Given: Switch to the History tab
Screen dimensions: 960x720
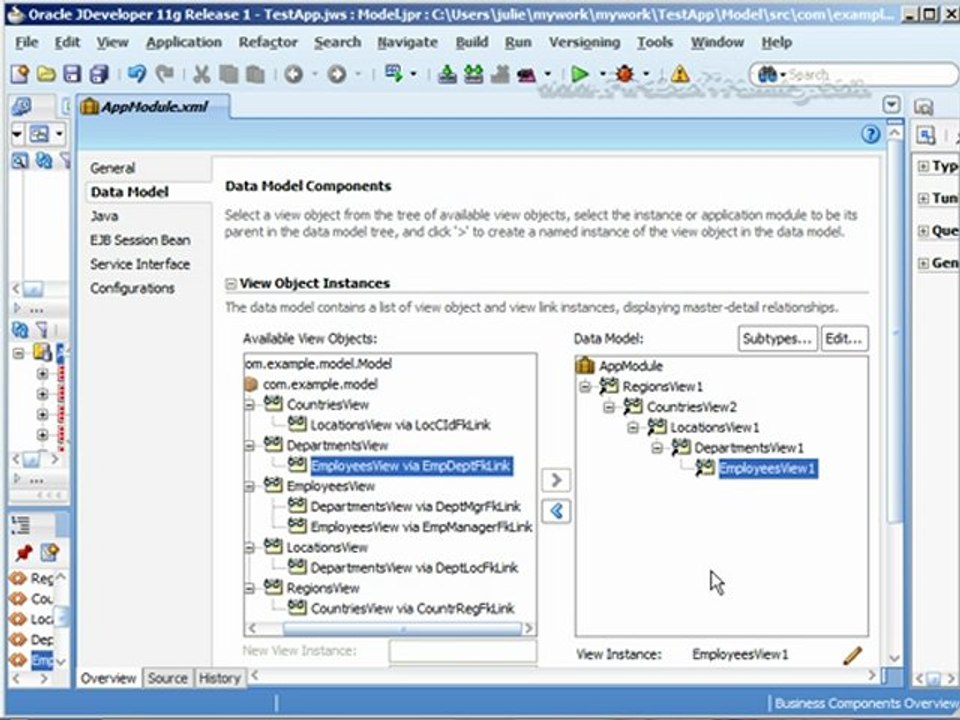Looking at the screenshot, I should 219,678.
